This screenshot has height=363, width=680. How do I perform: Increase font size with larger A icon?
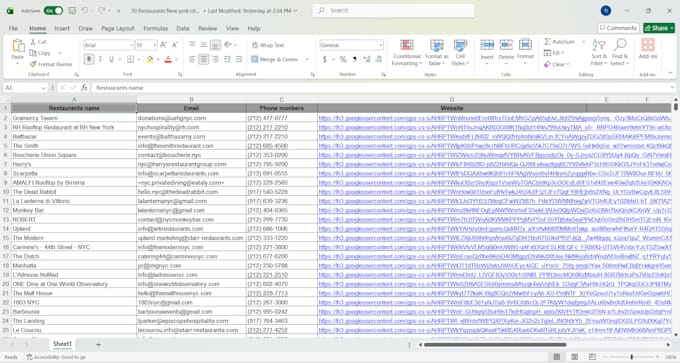tap(163, 45)
